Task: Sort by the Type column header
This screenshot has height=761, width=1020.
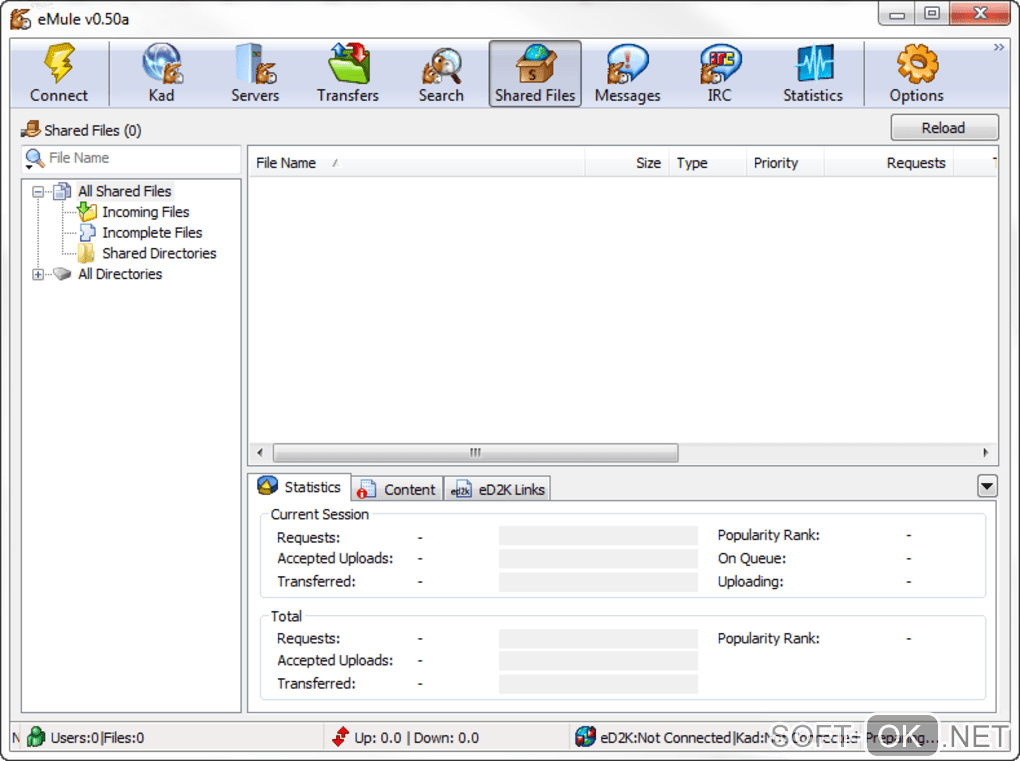Action: (707, 163)
